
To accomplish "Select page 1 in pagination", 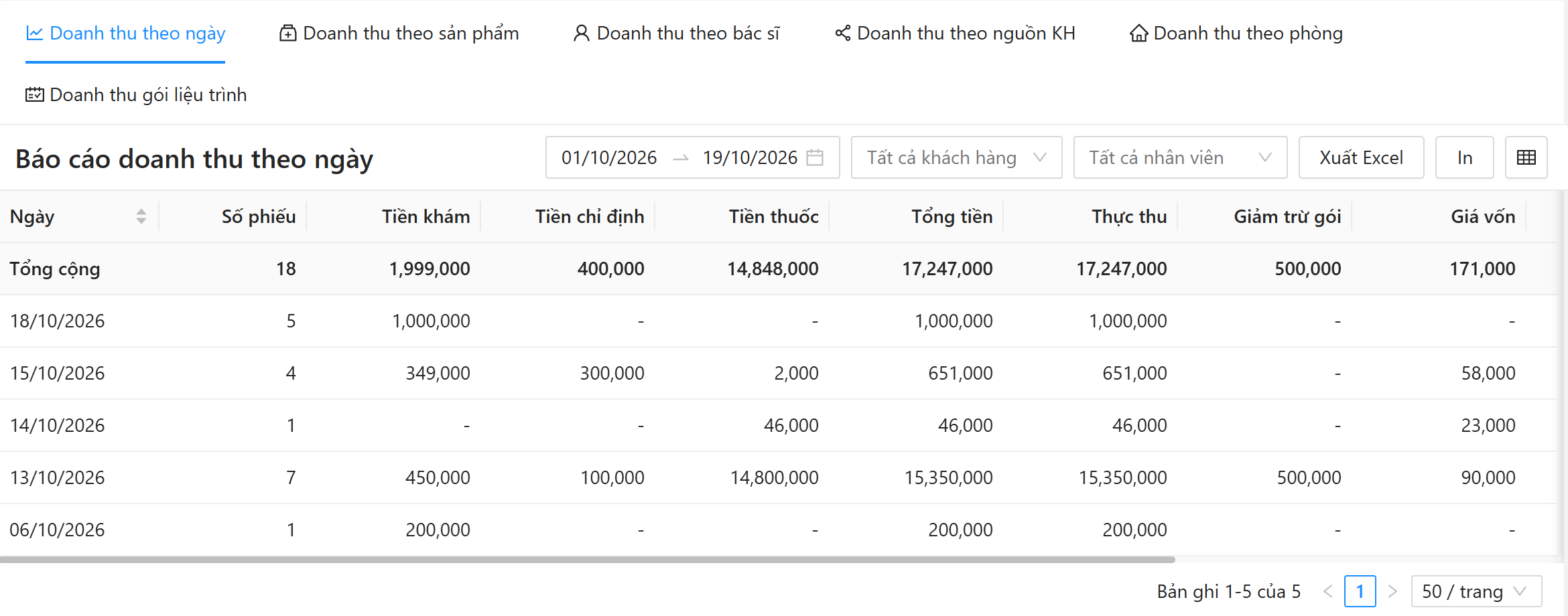I will [x=1360, y=591].
